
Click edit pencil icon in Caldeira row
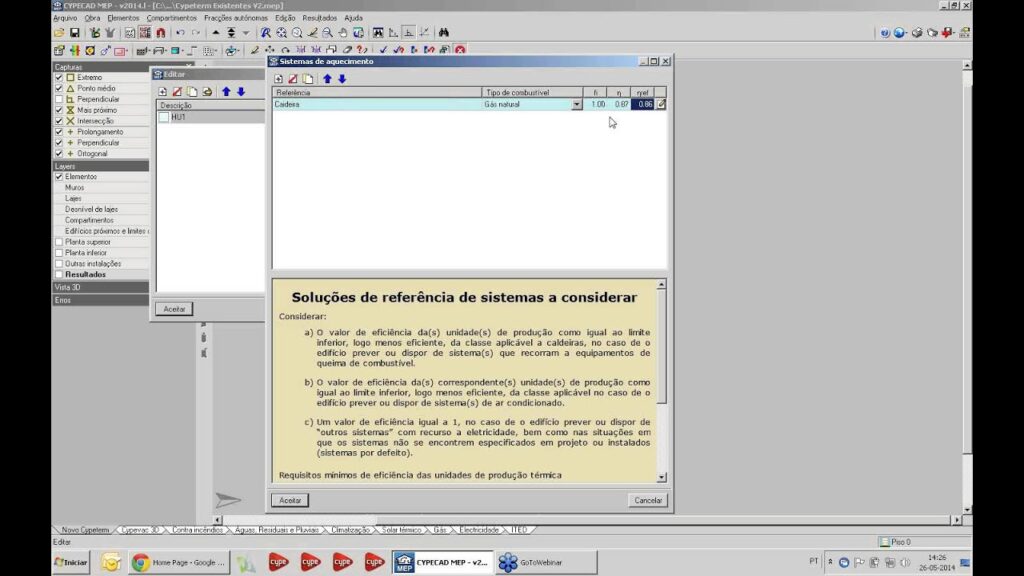[x=661, y=104]
